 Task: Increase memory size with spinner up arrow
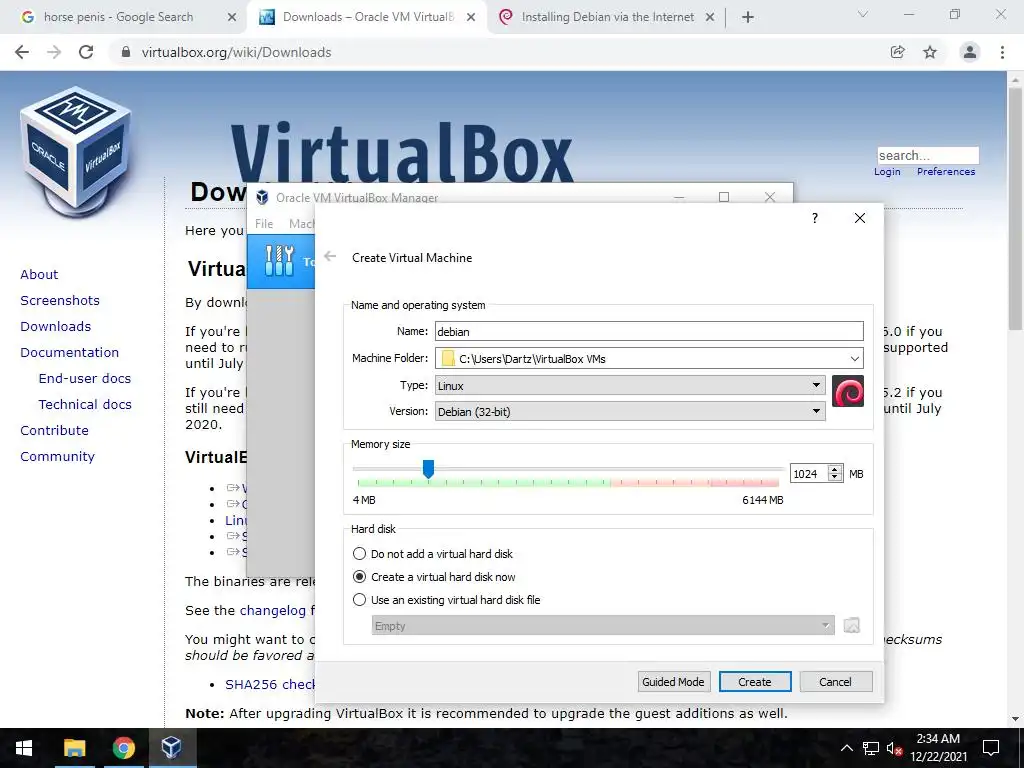tap(835, 469)
